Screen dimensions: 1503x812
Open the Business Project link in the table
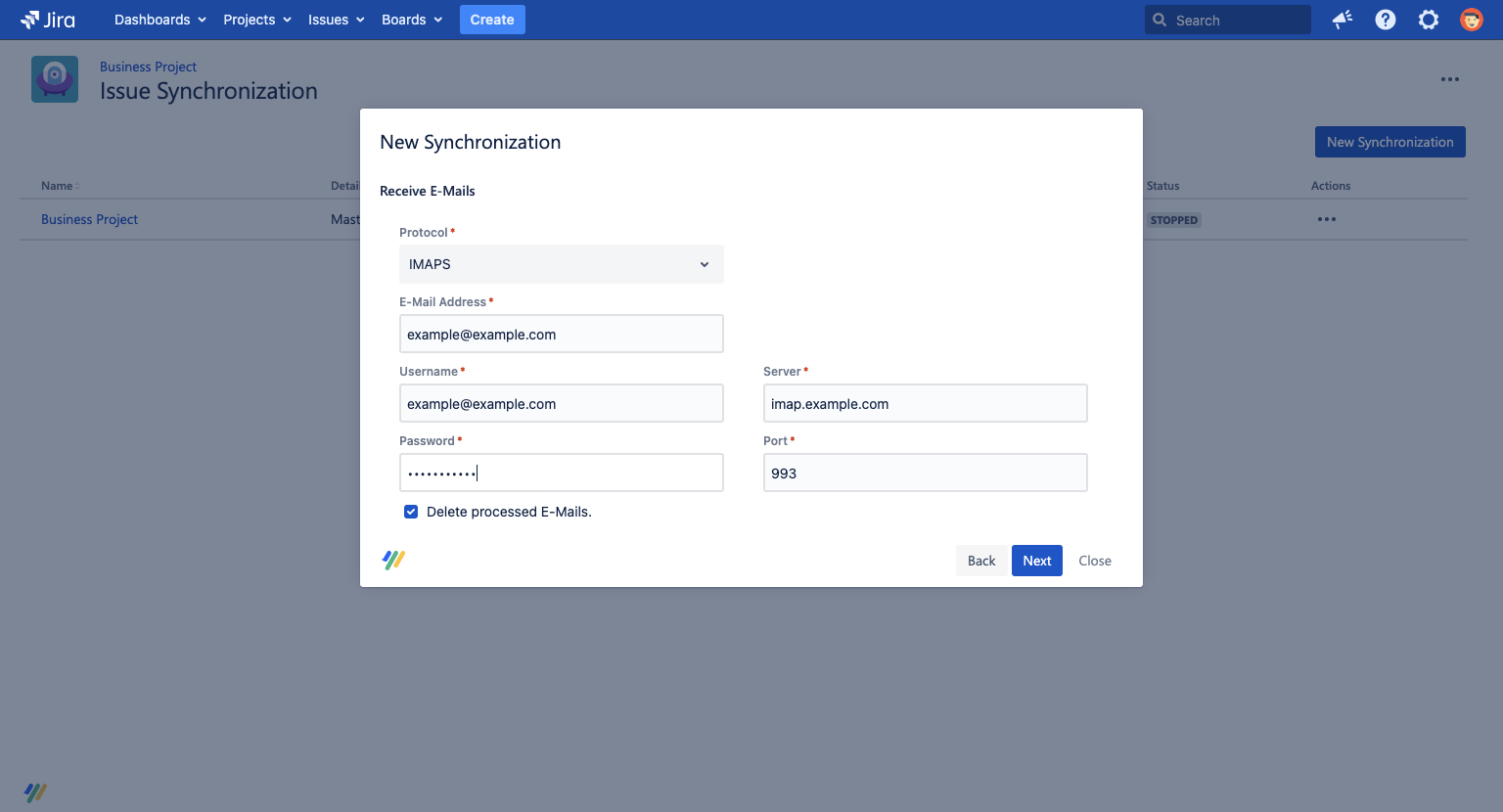pos(89,219)
